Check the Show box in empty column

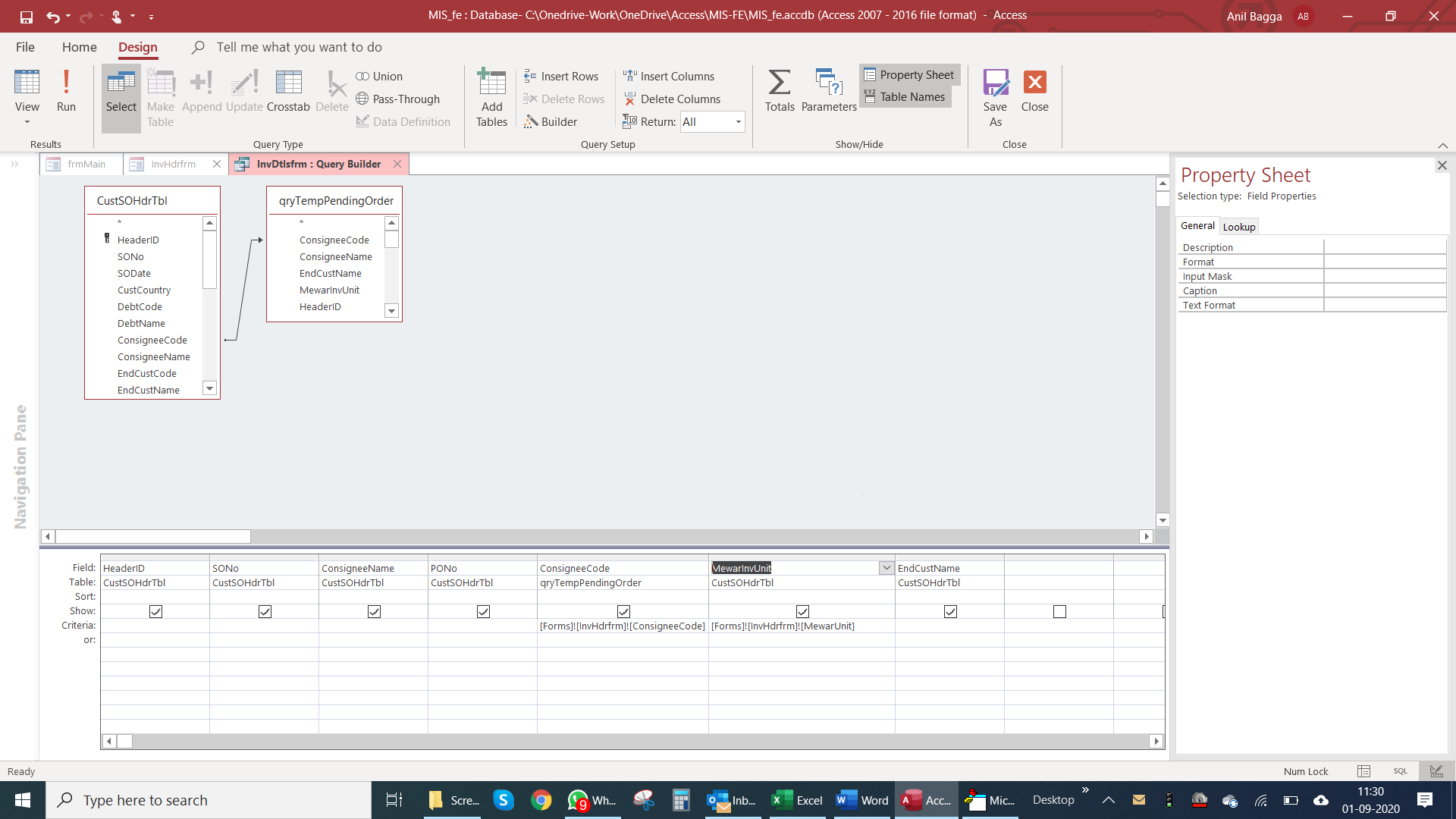click(1059, 611)
